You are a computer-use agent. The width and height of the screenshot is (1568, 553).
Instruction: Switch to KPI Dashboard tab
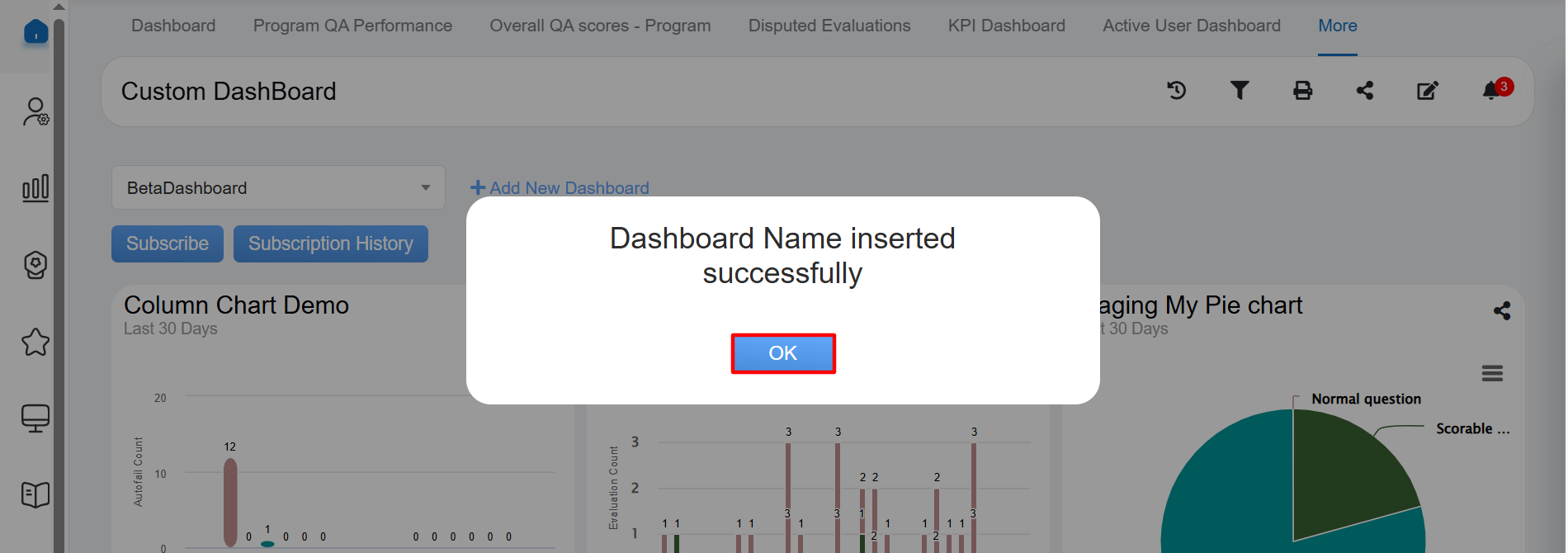click(1006, 26)
